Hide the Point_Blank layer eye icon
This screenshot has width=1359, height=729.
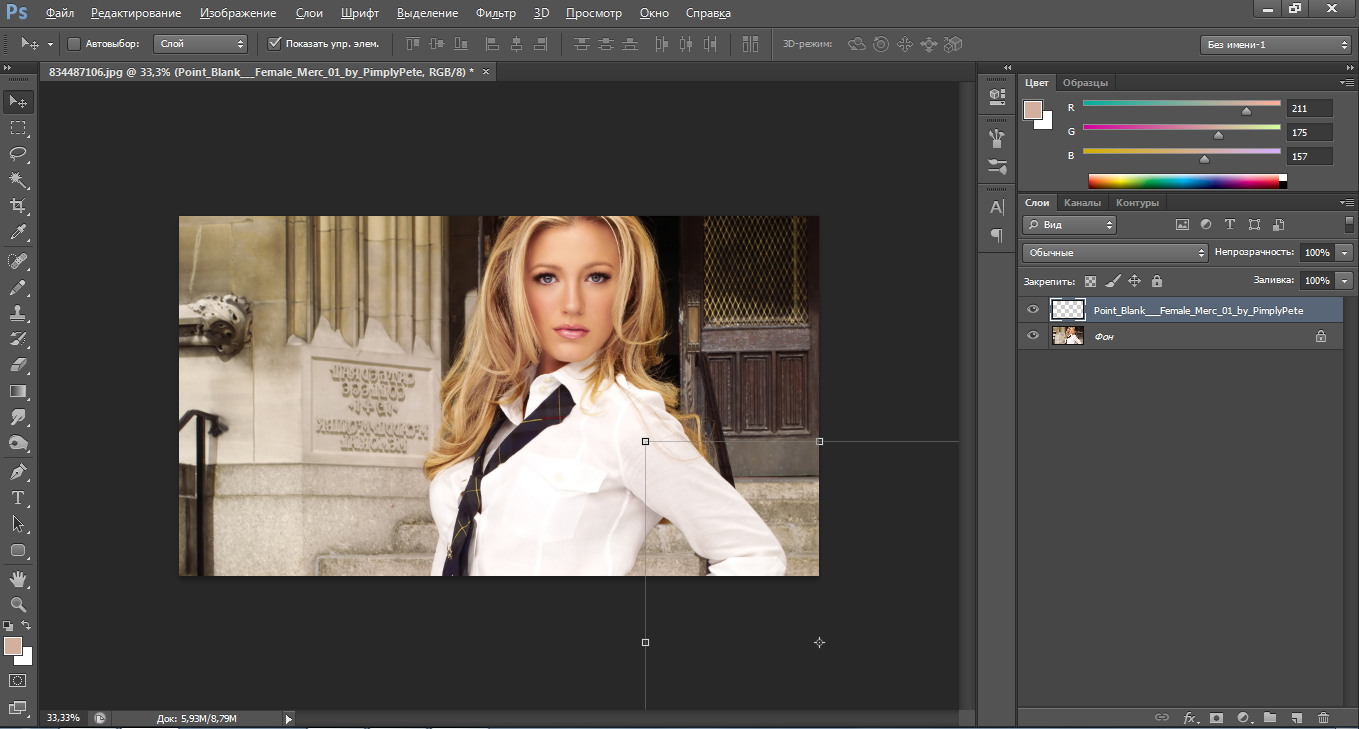click(x=1033, y=310)
